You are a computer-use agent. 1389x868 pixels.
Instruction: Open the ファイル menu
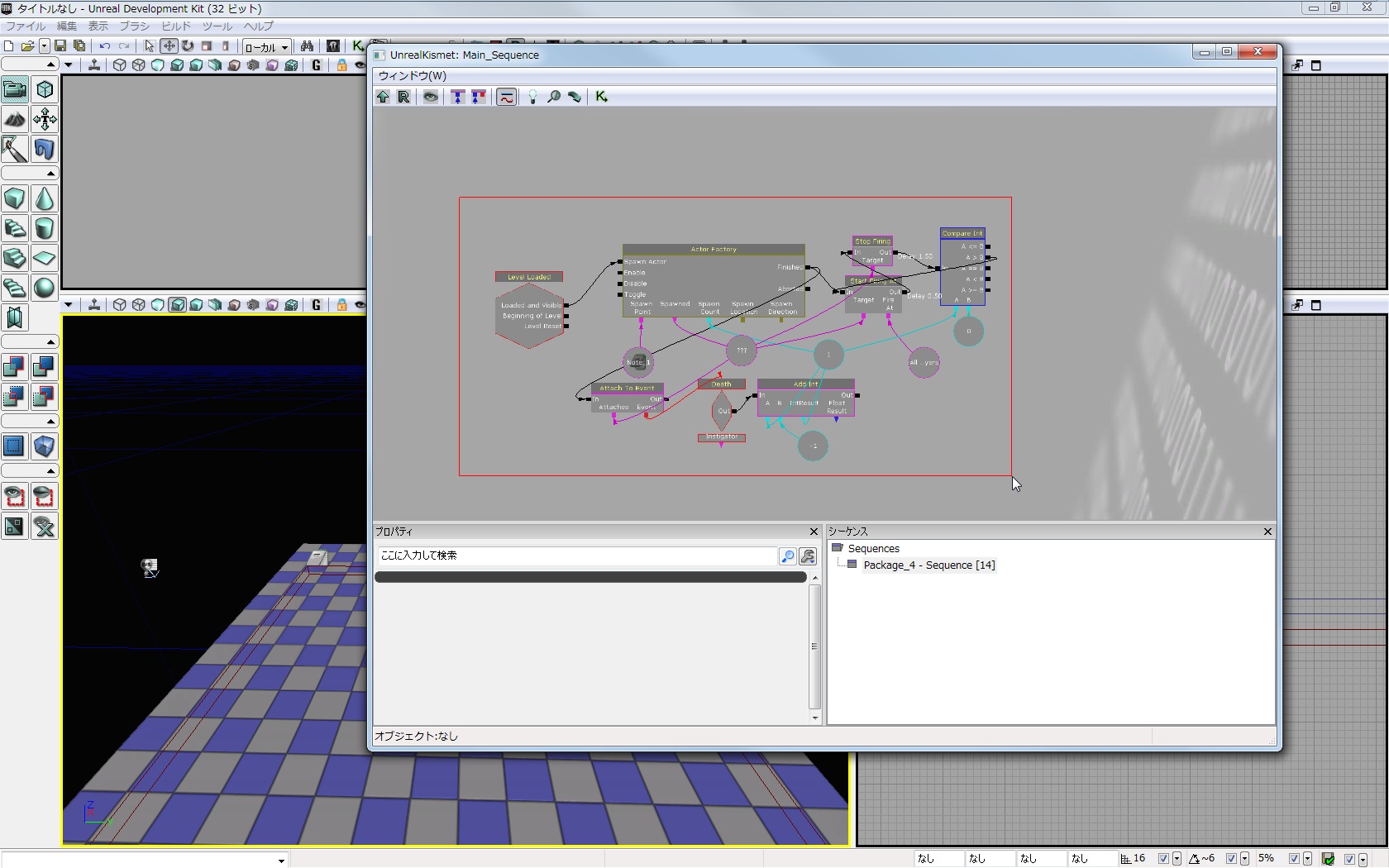click(26, 26)
